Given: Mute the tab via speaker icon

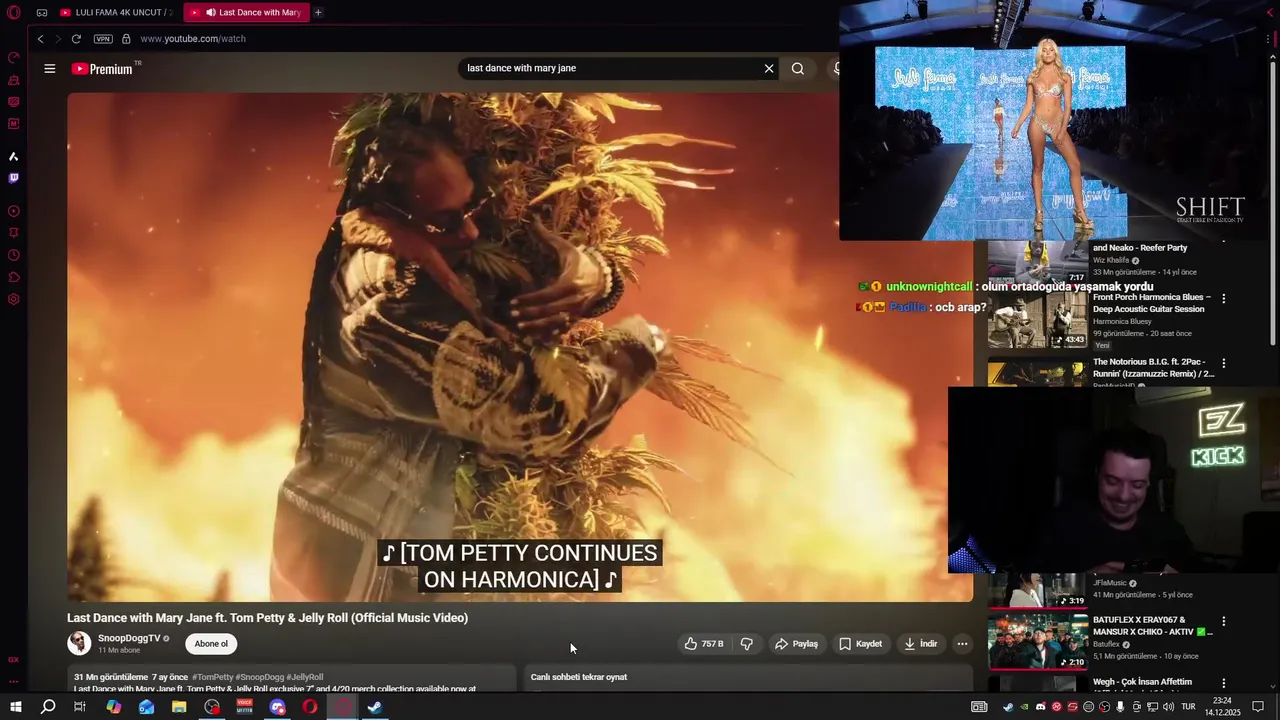Looking at the screenshot, I should (x=210, y=13).
